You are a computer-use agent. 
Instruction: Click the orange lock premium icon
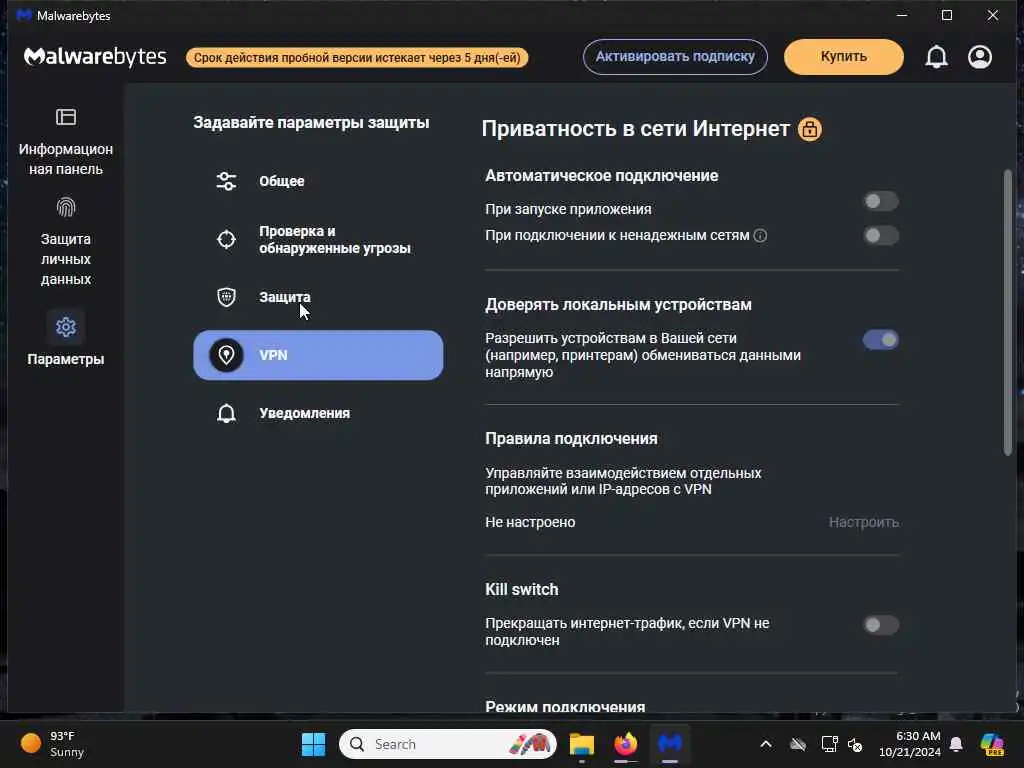(810, 129)
